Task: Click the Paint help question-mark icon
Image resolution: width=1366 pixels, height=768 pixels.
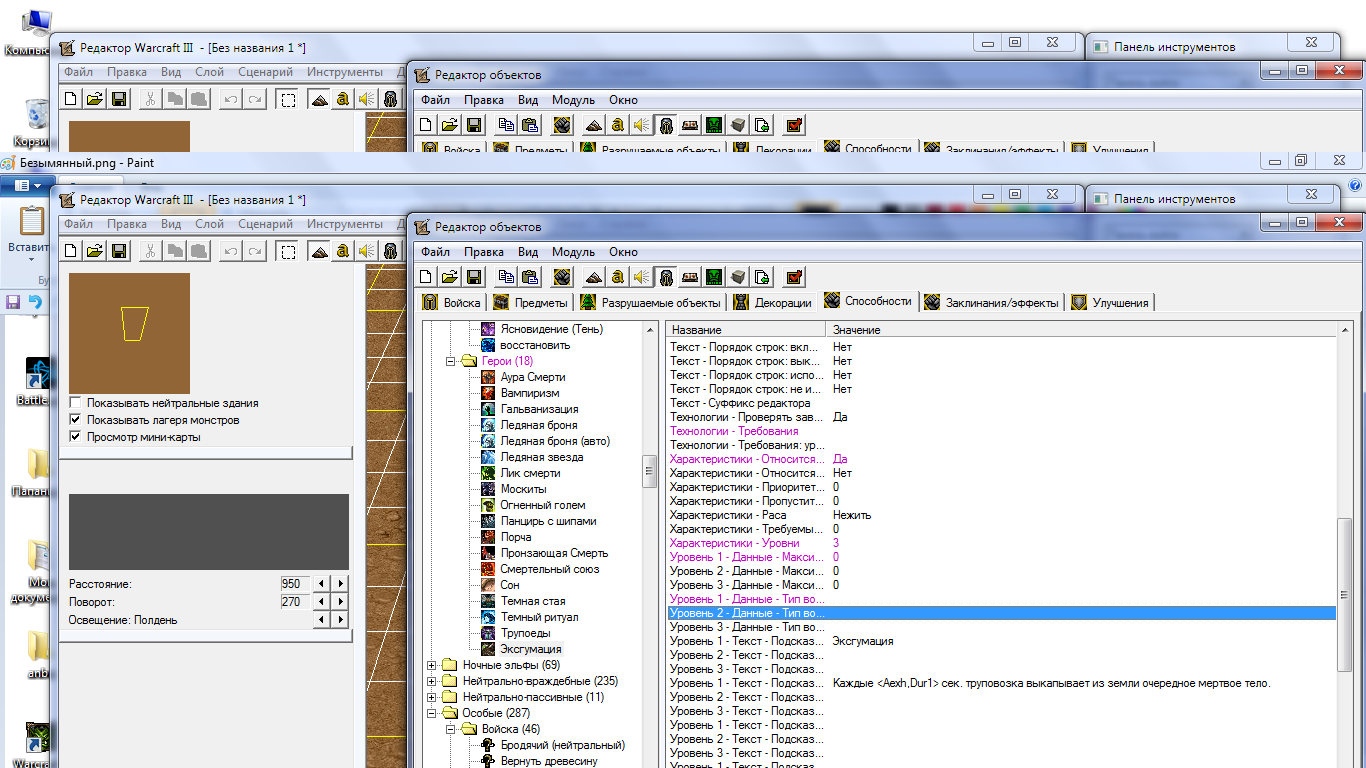Action: 1356,185
